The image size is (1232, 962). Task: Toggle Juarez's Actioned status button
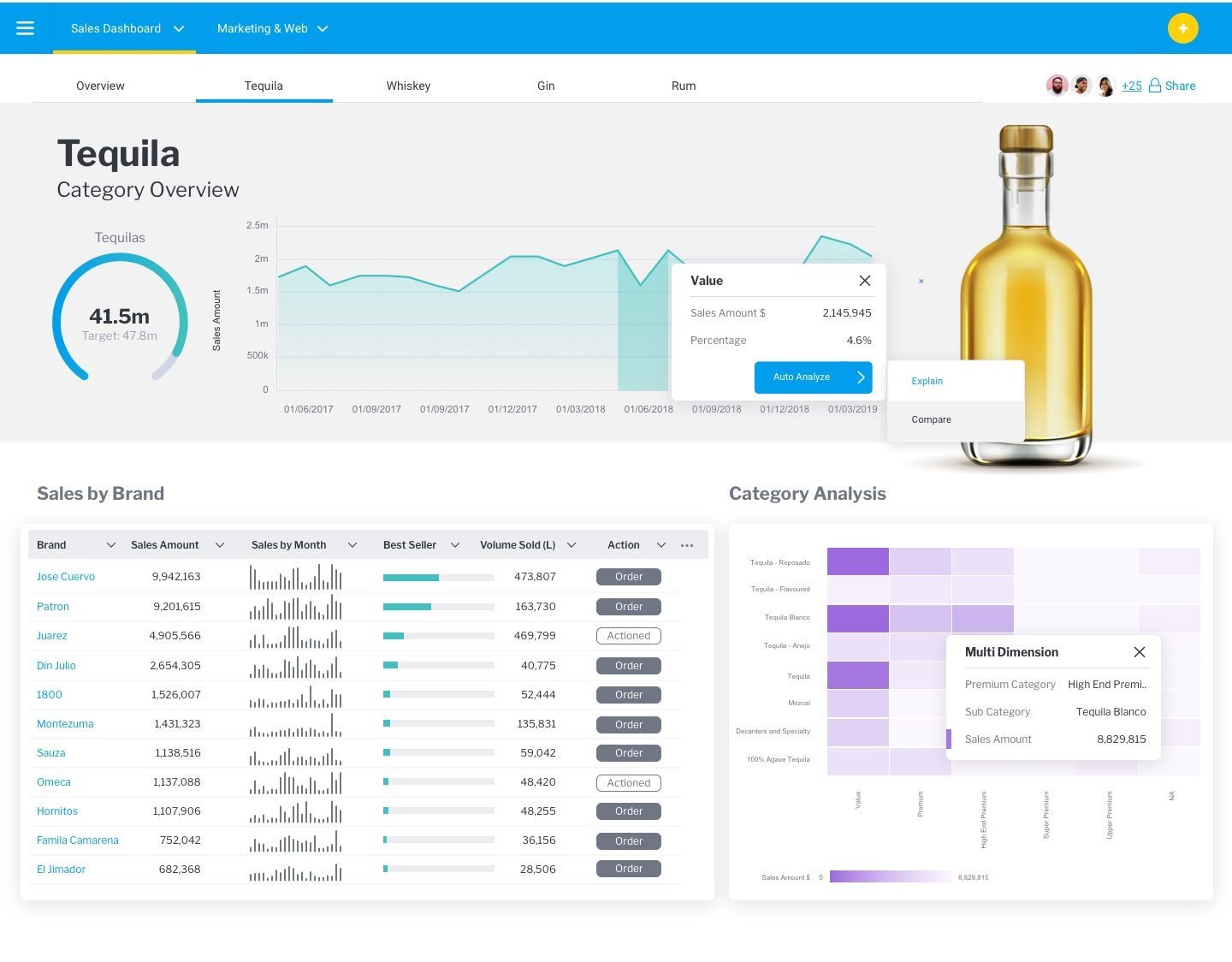click(628, 636)
